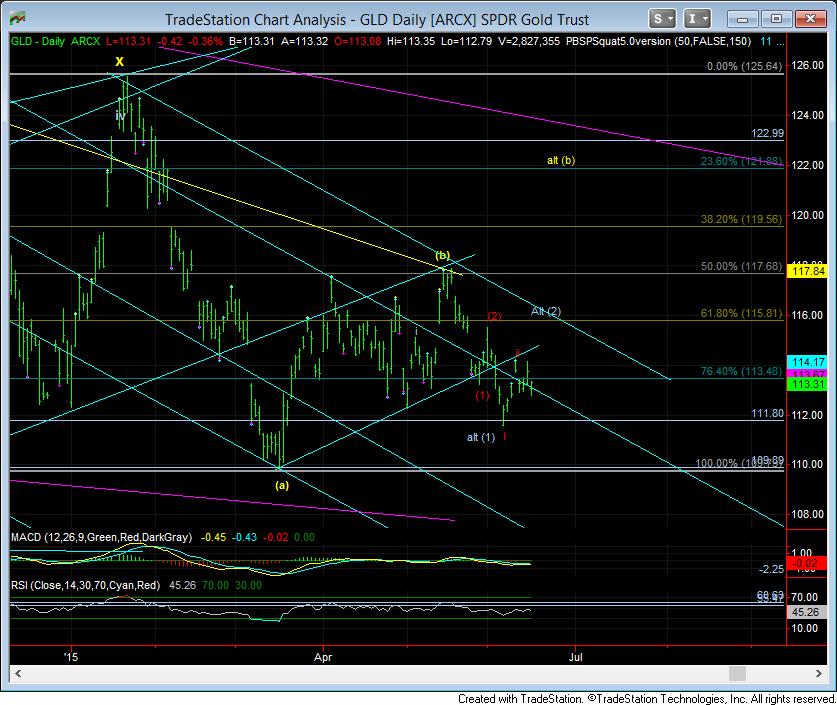Click the cyan 114.17 price label

(x=808, y=362)
